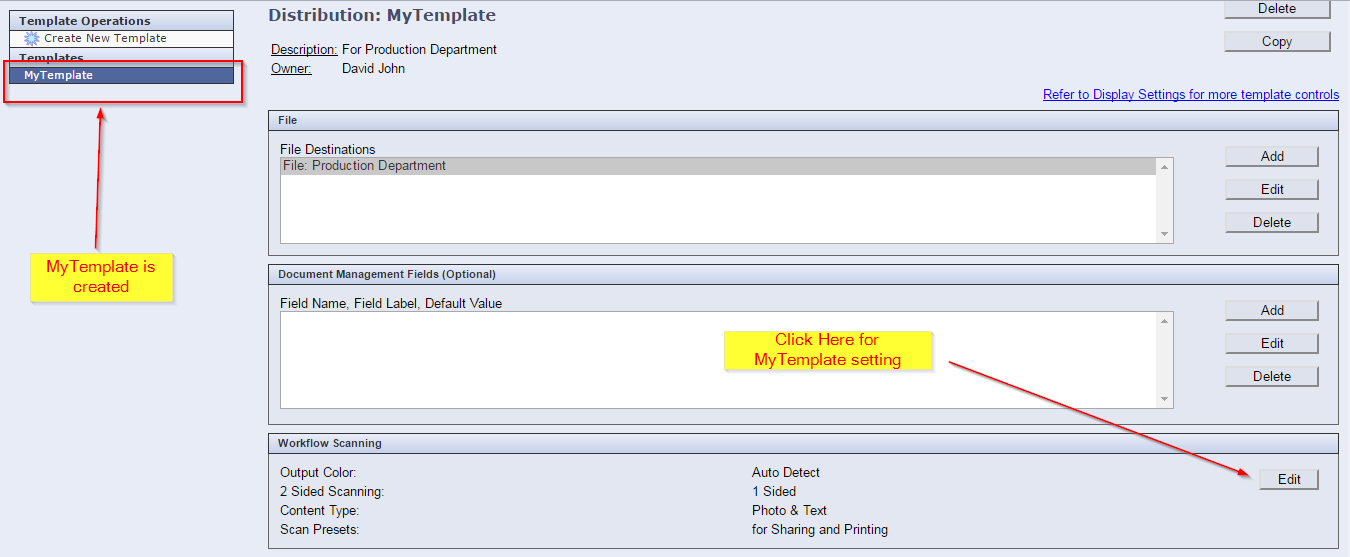Click the Template Operations header
This screenshot has width=1350, height=557.
[121, 20]
